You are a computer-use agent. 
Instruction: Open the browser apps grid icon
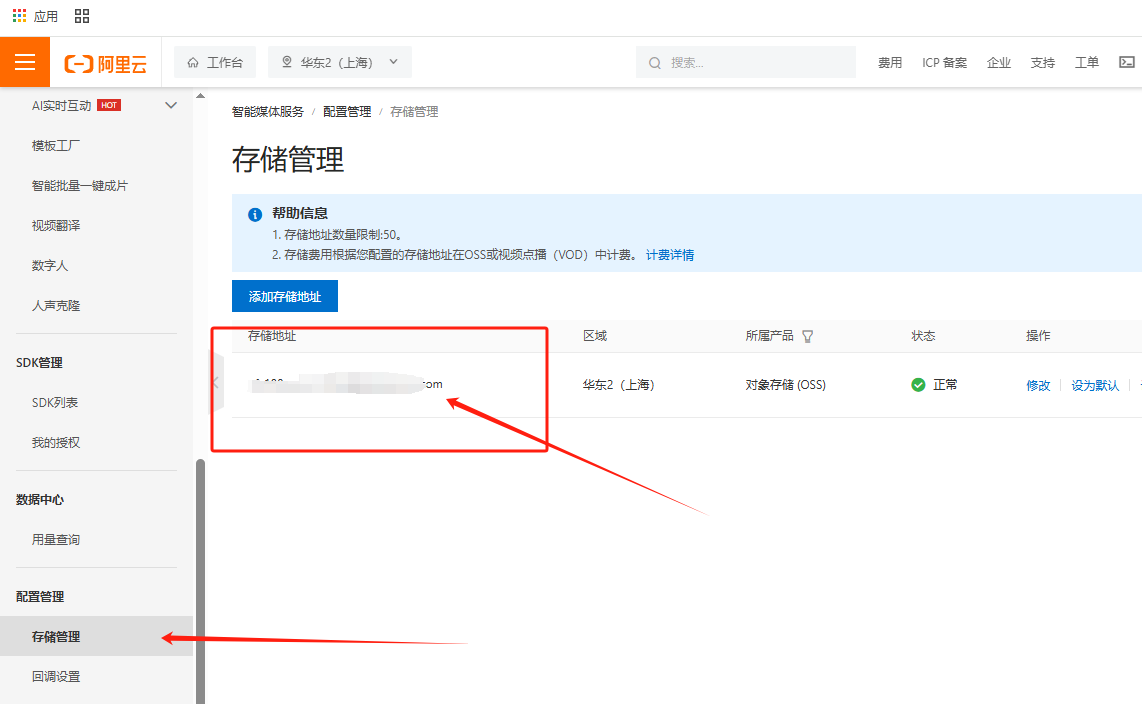tap(20, 16)
